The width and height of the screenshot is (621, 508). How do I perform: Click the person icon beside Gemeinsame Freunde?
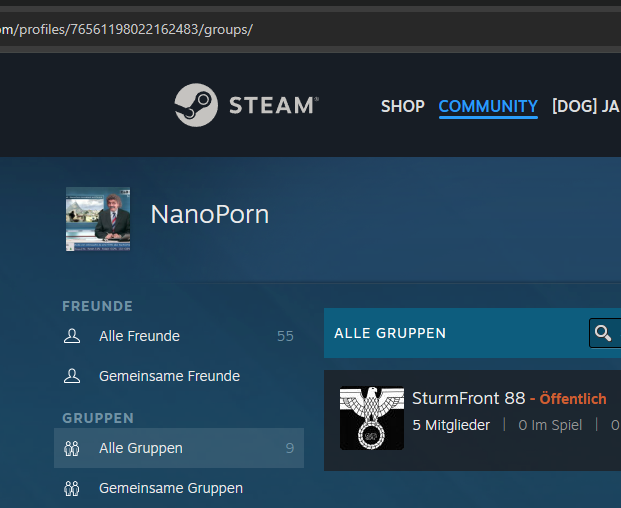(x=71, y=376)
